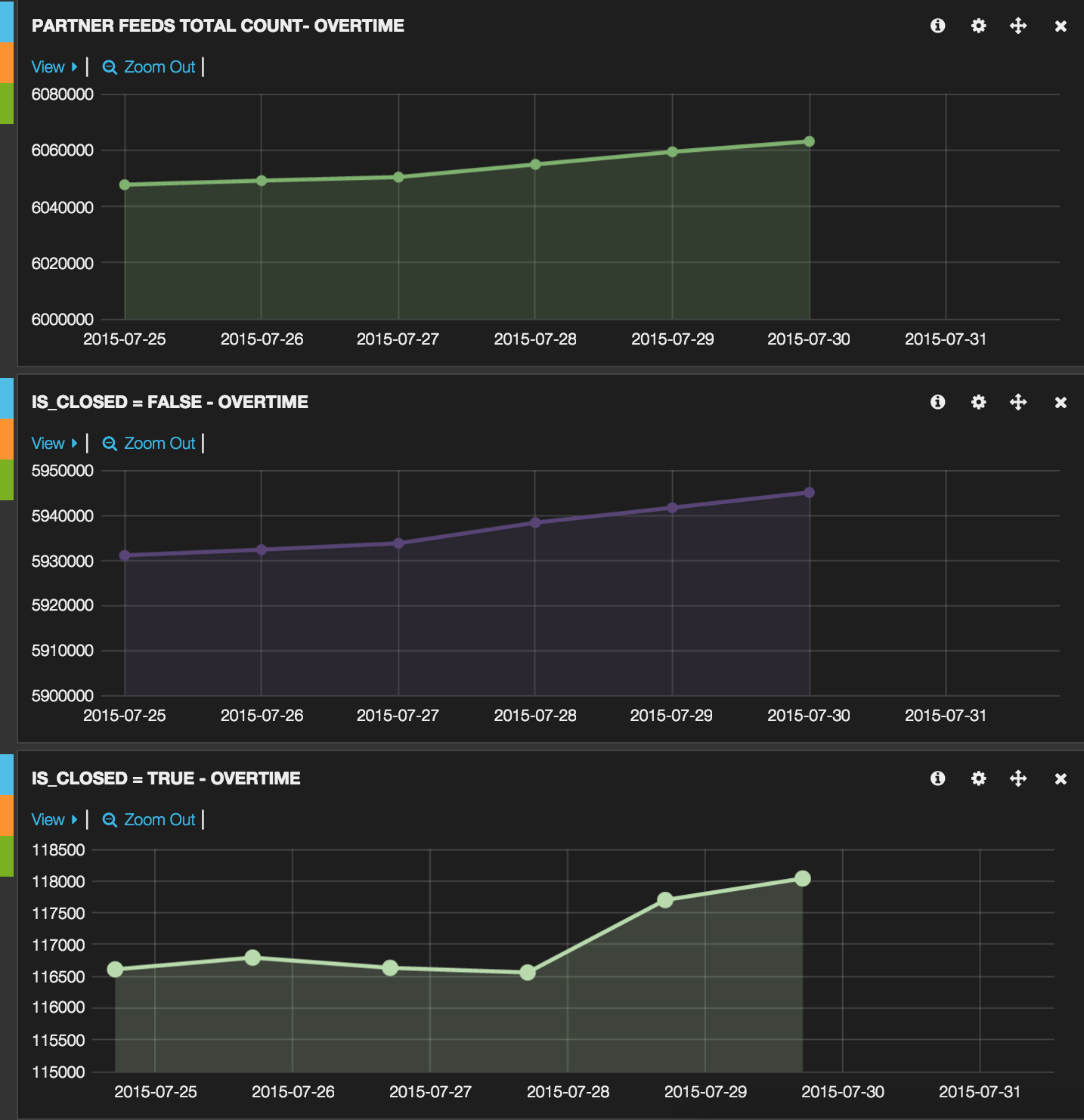View info for IS_CLOSED = TRUE panel
The width and height of the screenshot is (1084, 1120).
pos(937,778)
